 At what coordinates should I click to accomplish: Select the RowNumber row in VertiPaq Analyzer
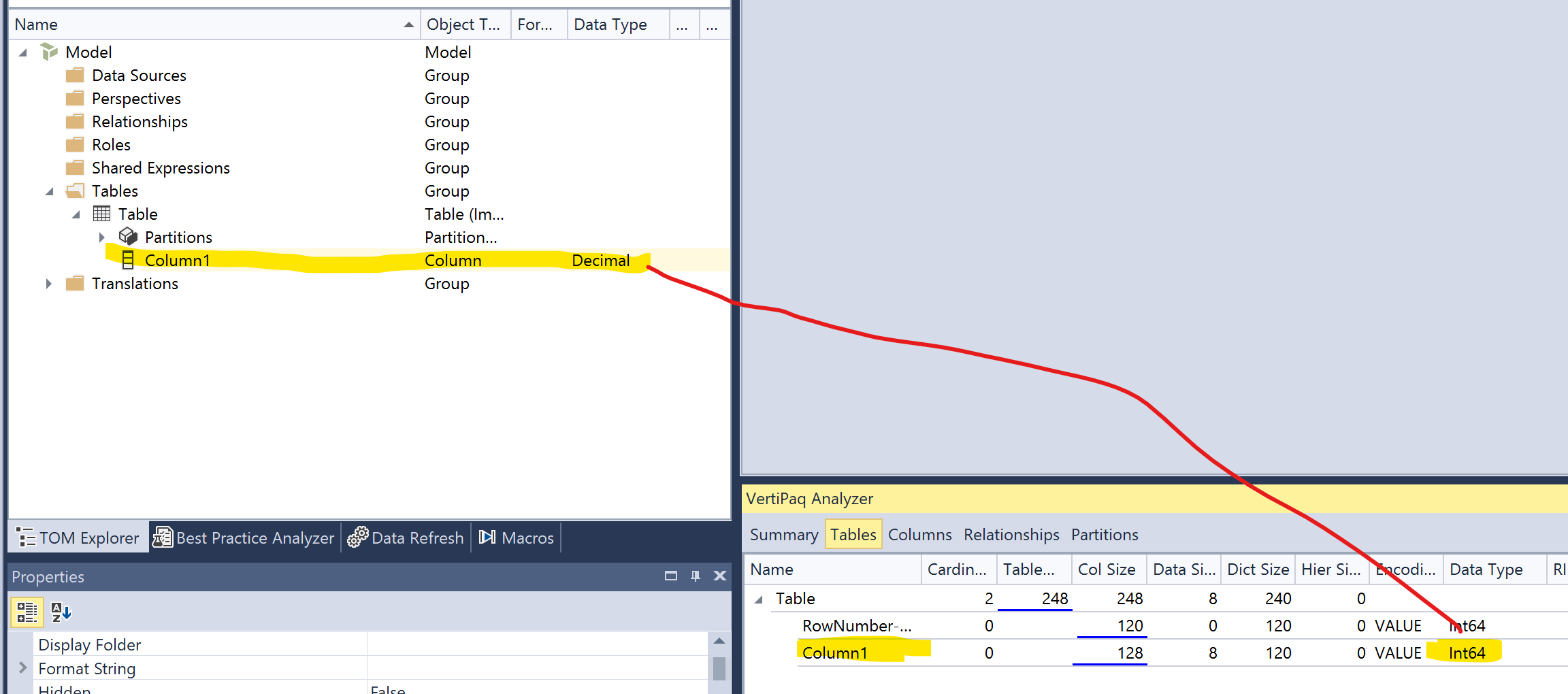tap(857, 625)
